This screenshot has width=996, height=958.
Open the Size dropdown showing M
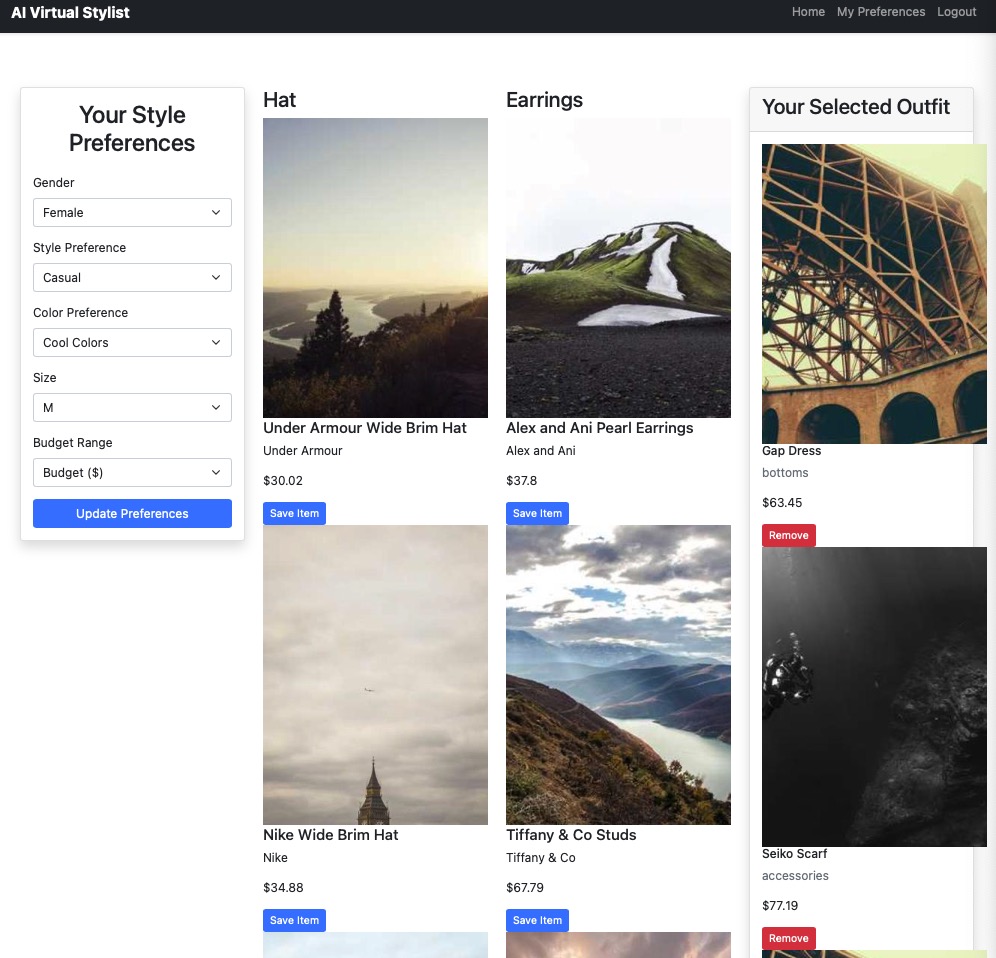[132, 407]
